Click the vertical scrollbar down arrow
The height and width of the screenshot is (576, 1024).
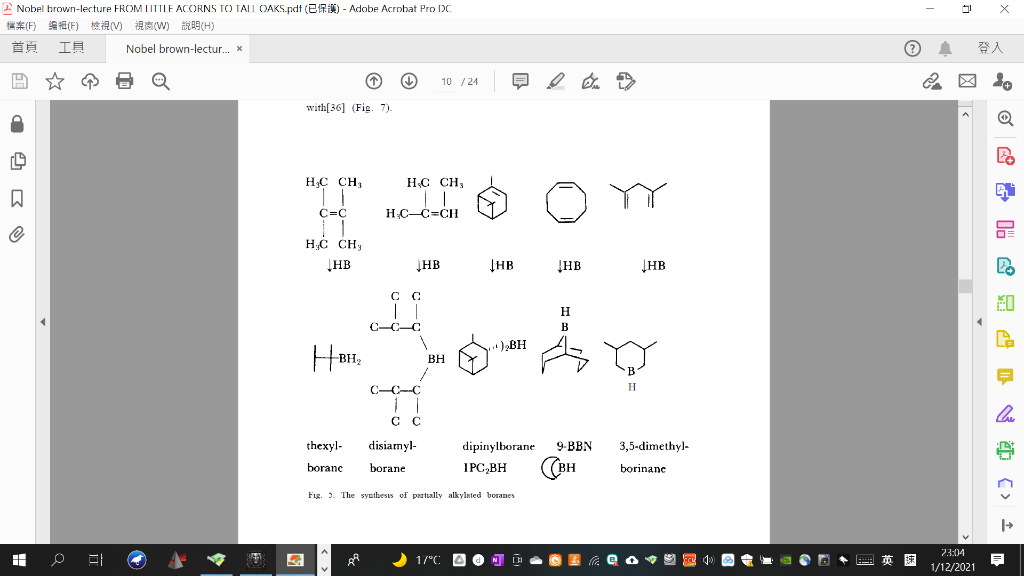click(x=965, y=537)
